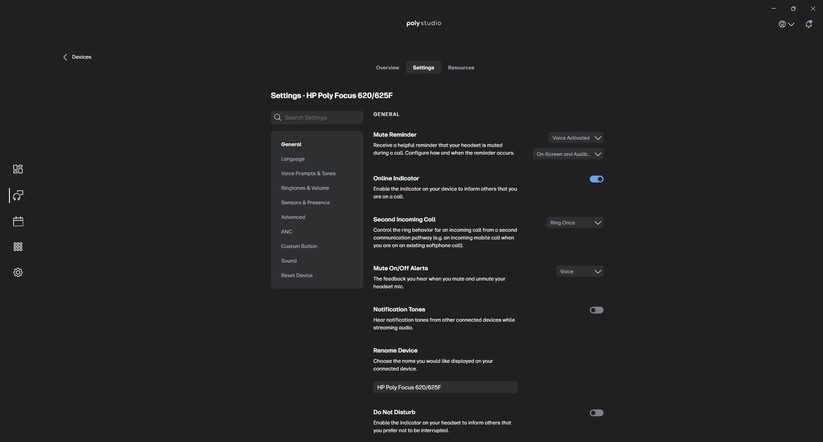Image resolution: width=823 pixels, height=442 pixels.
Task: Open Language settings category
Action: point(293,159)
